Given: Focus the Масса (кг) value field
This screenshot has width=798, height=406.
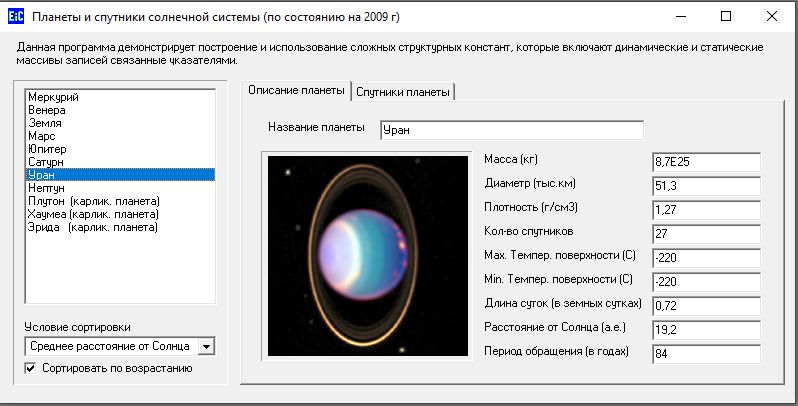Looking at the screenshot, I should coord(706,162).
